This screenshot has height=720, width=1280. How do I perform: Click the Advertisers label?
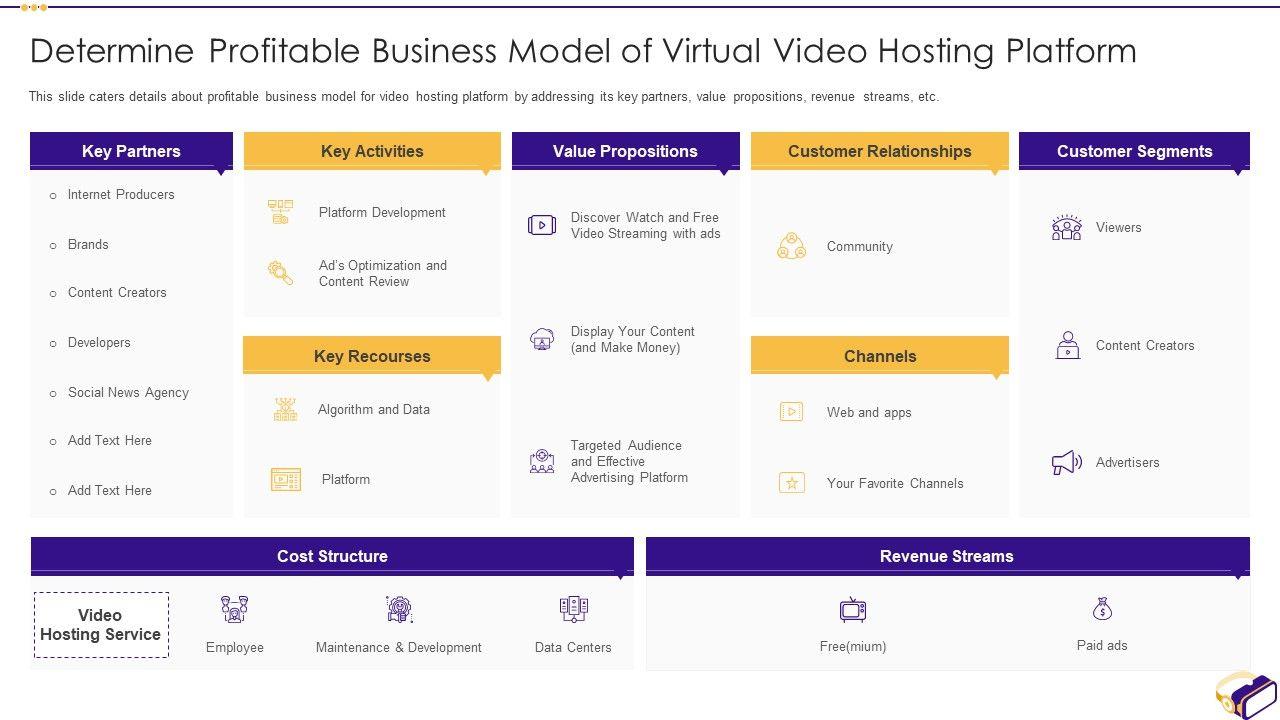[1127, 462]
